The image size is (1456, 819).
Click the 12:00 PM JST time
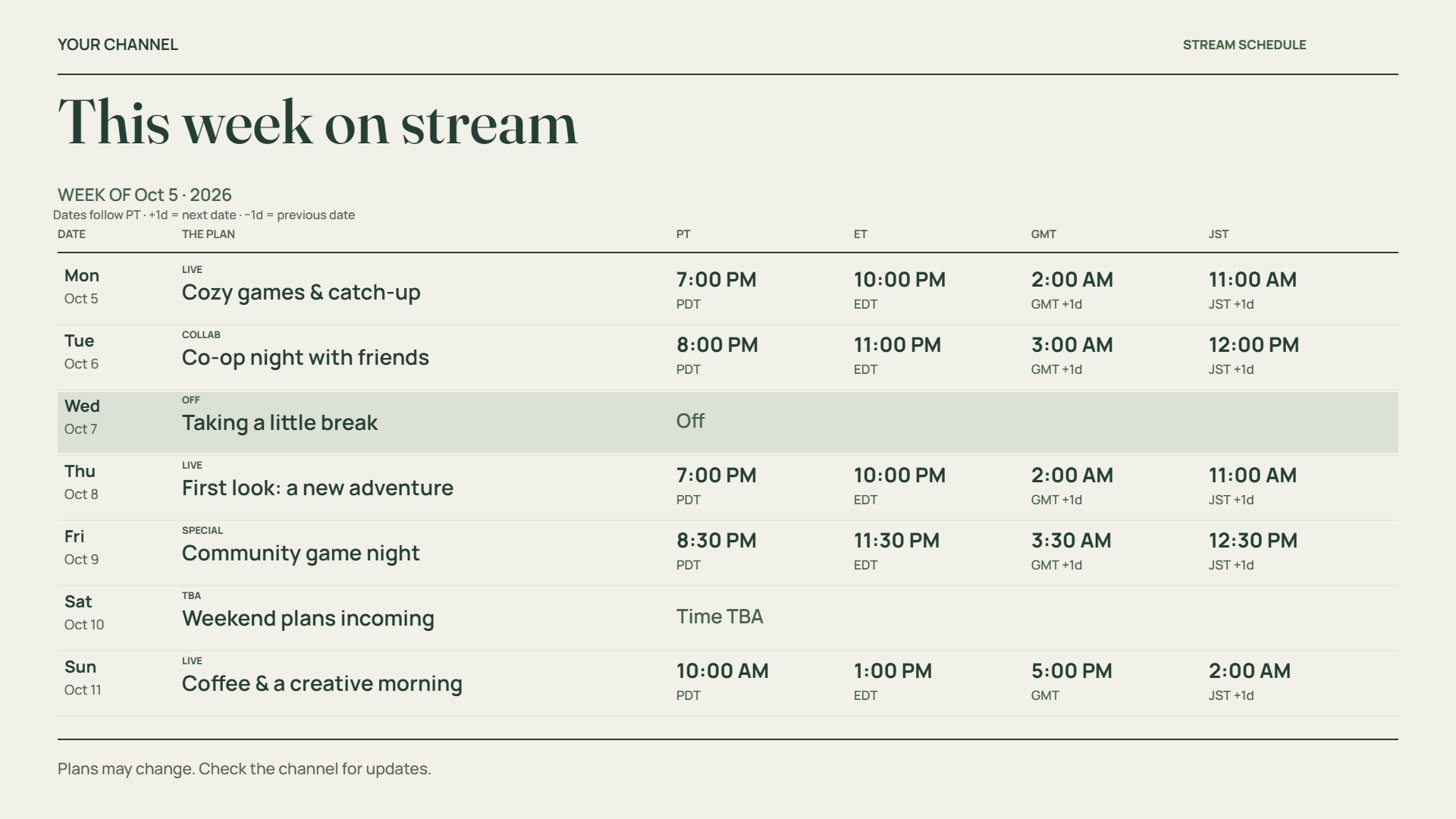(1254, 344)
